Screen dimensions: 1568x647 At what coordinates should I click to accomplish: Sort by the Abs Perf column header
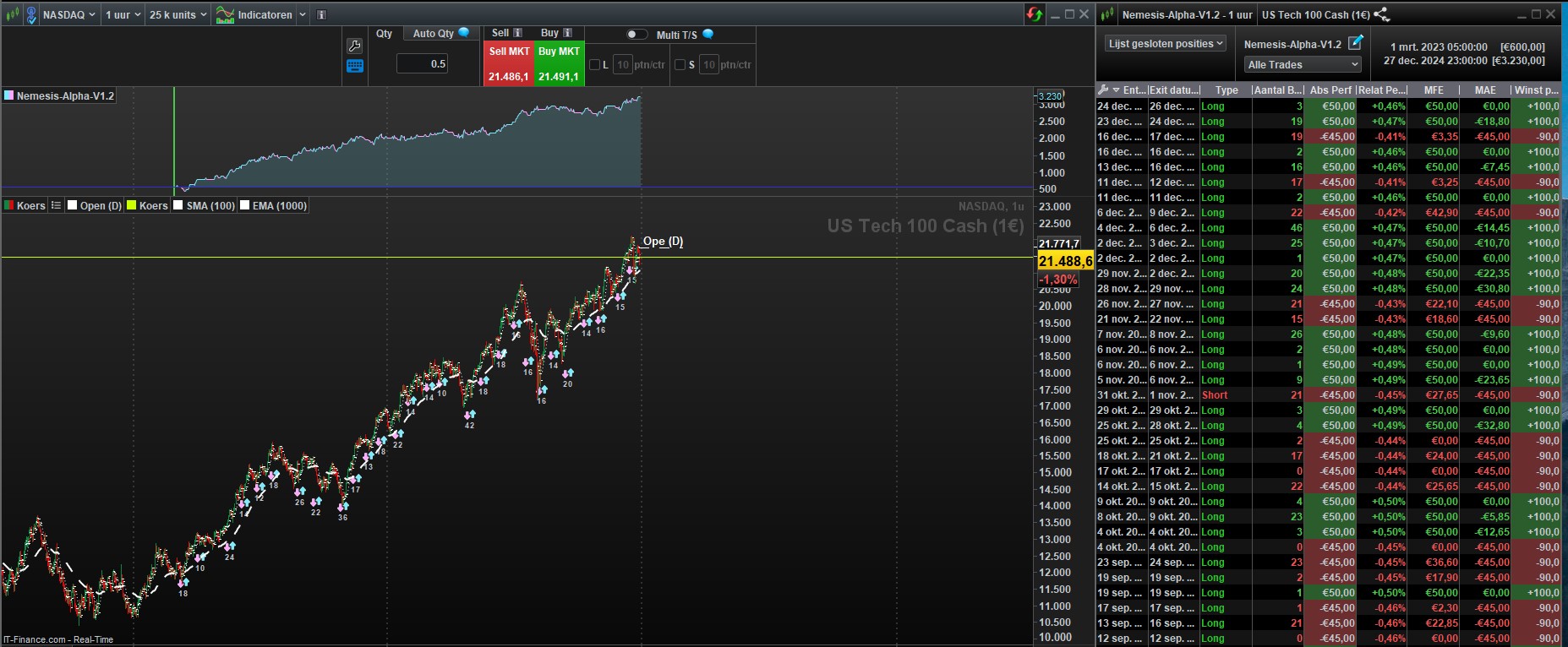point(1330,90)
